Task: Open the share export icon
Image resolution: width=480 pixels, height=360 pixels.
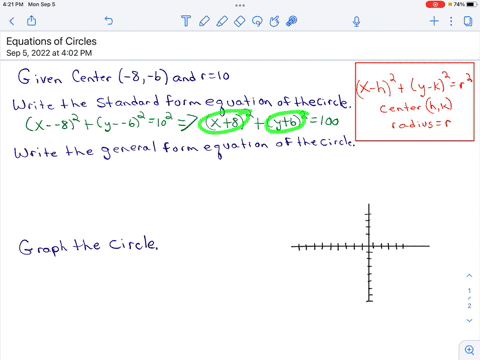Action: point(31,21)
